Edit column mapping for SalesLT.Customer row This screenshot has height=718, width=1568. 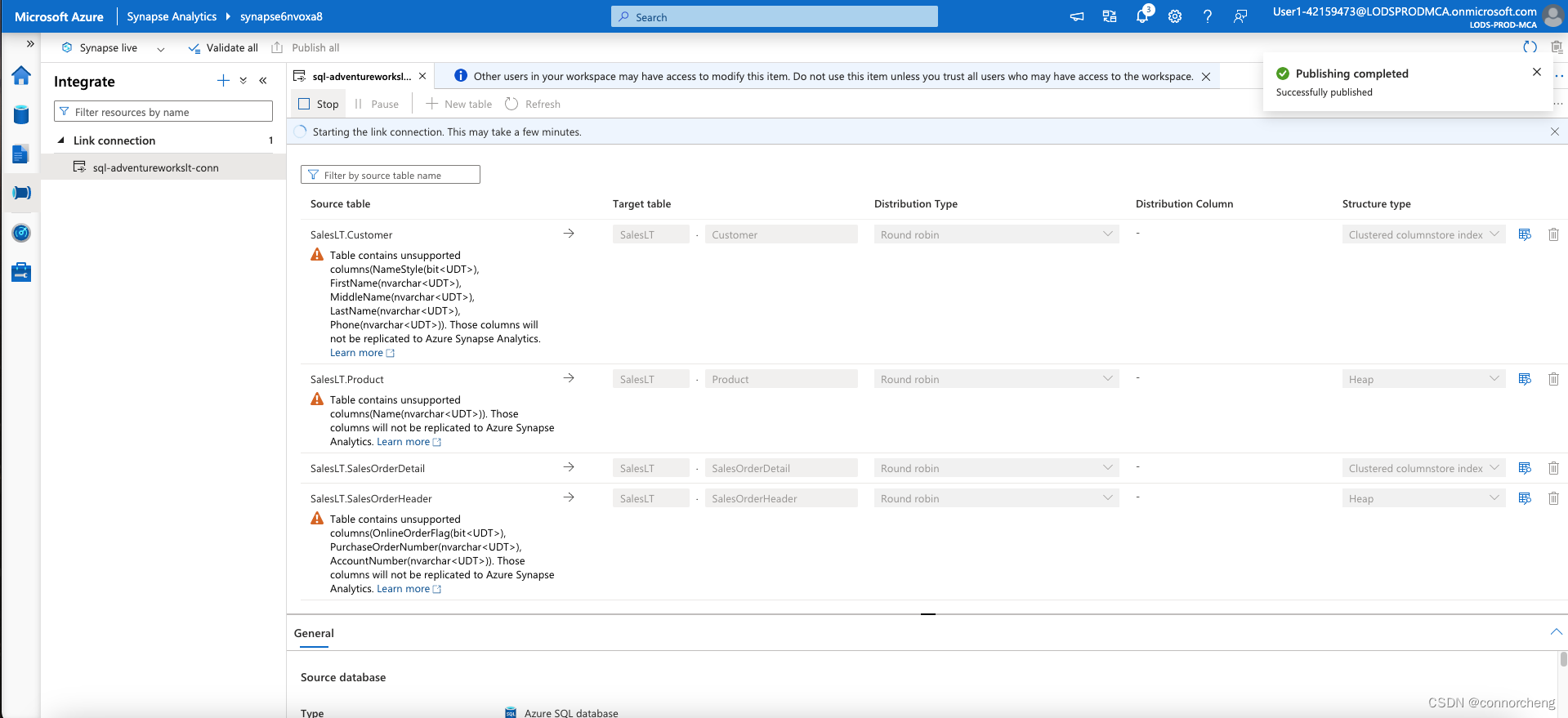pos(1525,234)
